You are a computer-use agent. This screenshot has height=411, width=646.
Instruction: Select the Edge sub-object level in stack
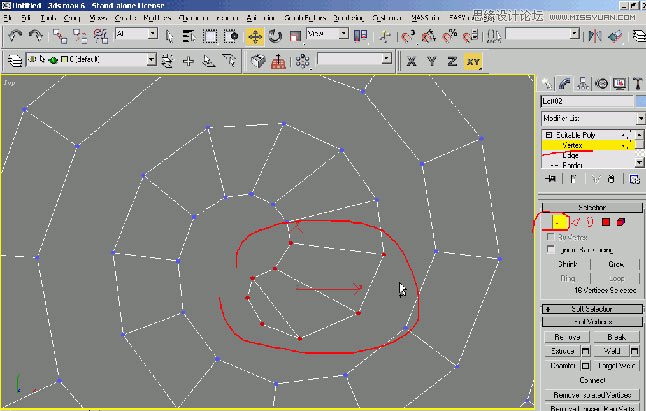[570, 155]
